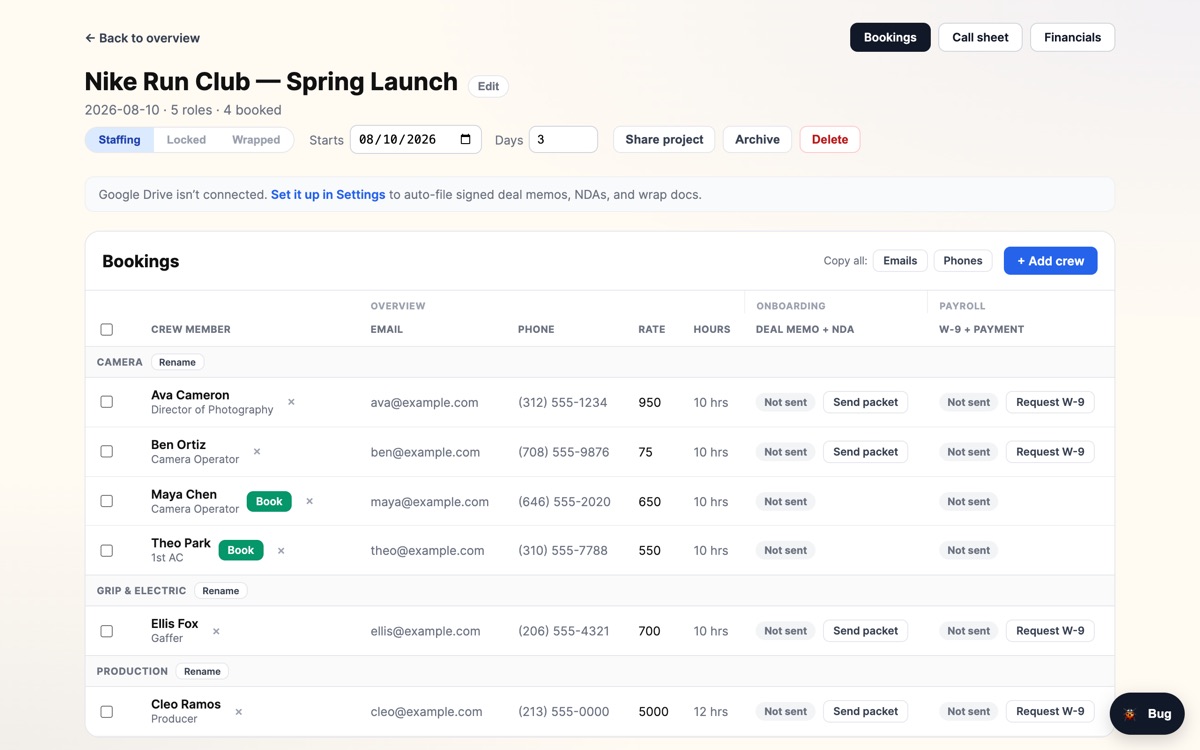Click Maya Chen's deal memo Not sent badge
1200x750 pixels.
785,502
